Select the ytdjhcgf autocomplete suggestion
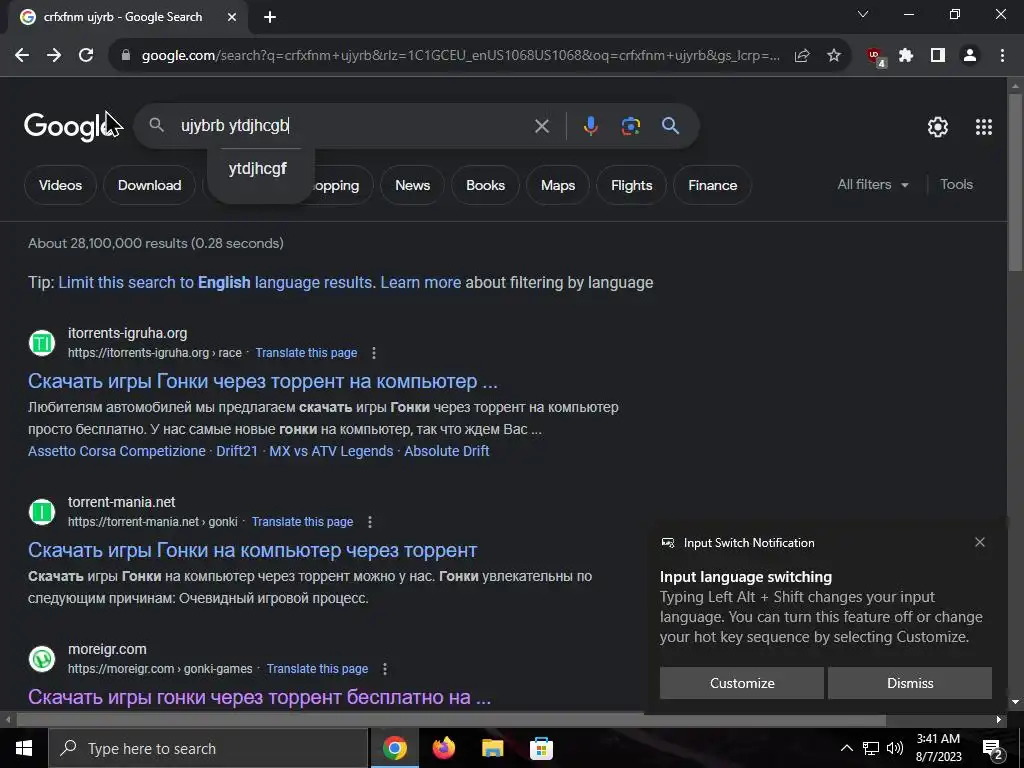The image size is (1024, 768). 258,168
